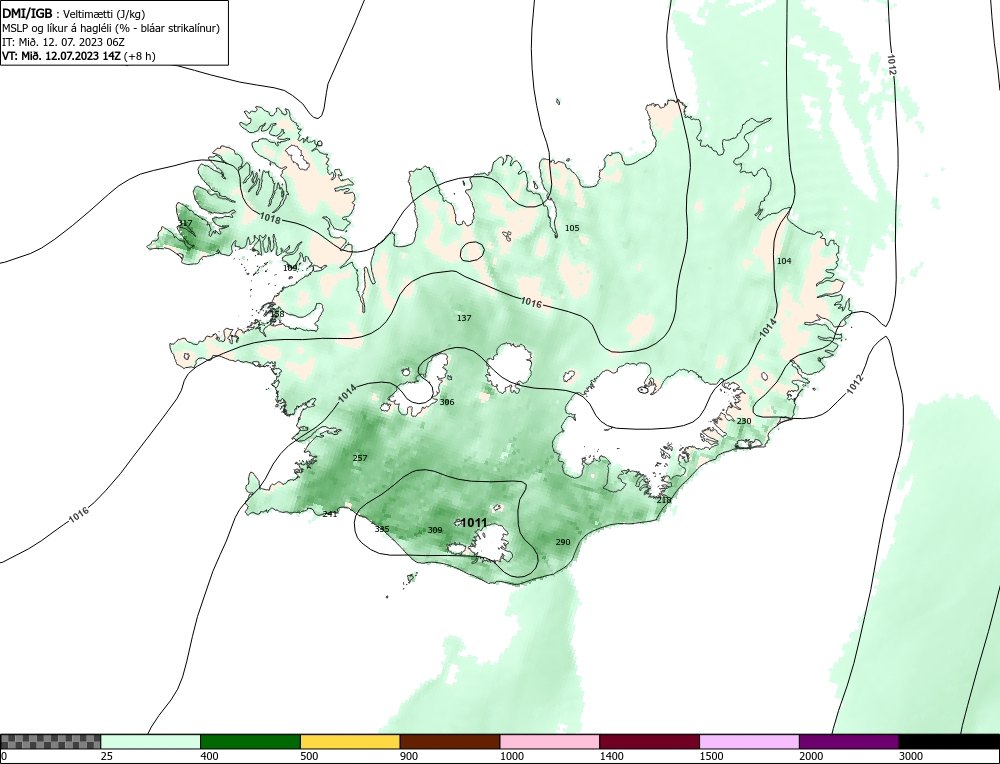Viewport: 1000px width, 764px height.
Task: Click the "1012" isobar label at the top right
Action: click(x=891, y=64)
